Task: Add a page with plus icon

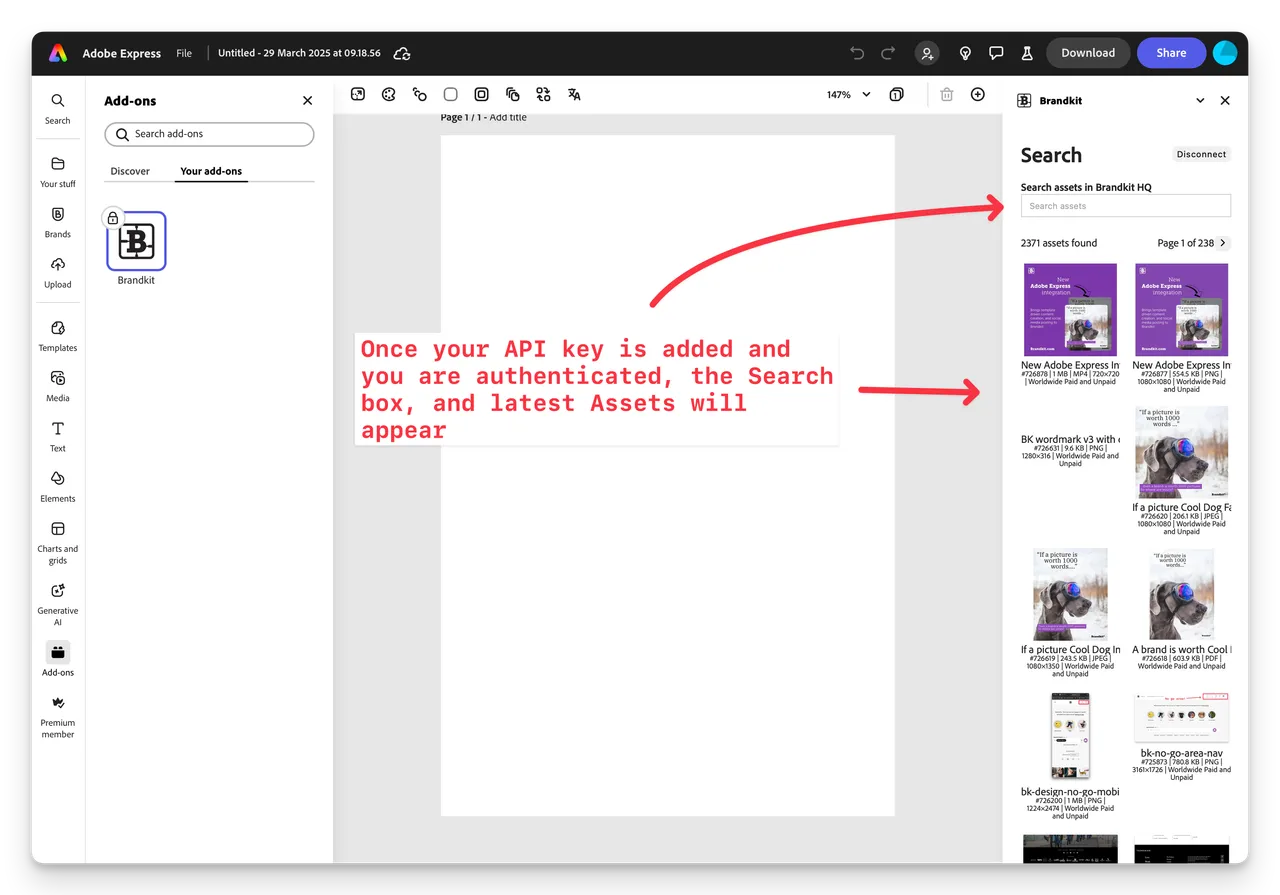Action: click(978, 94)
